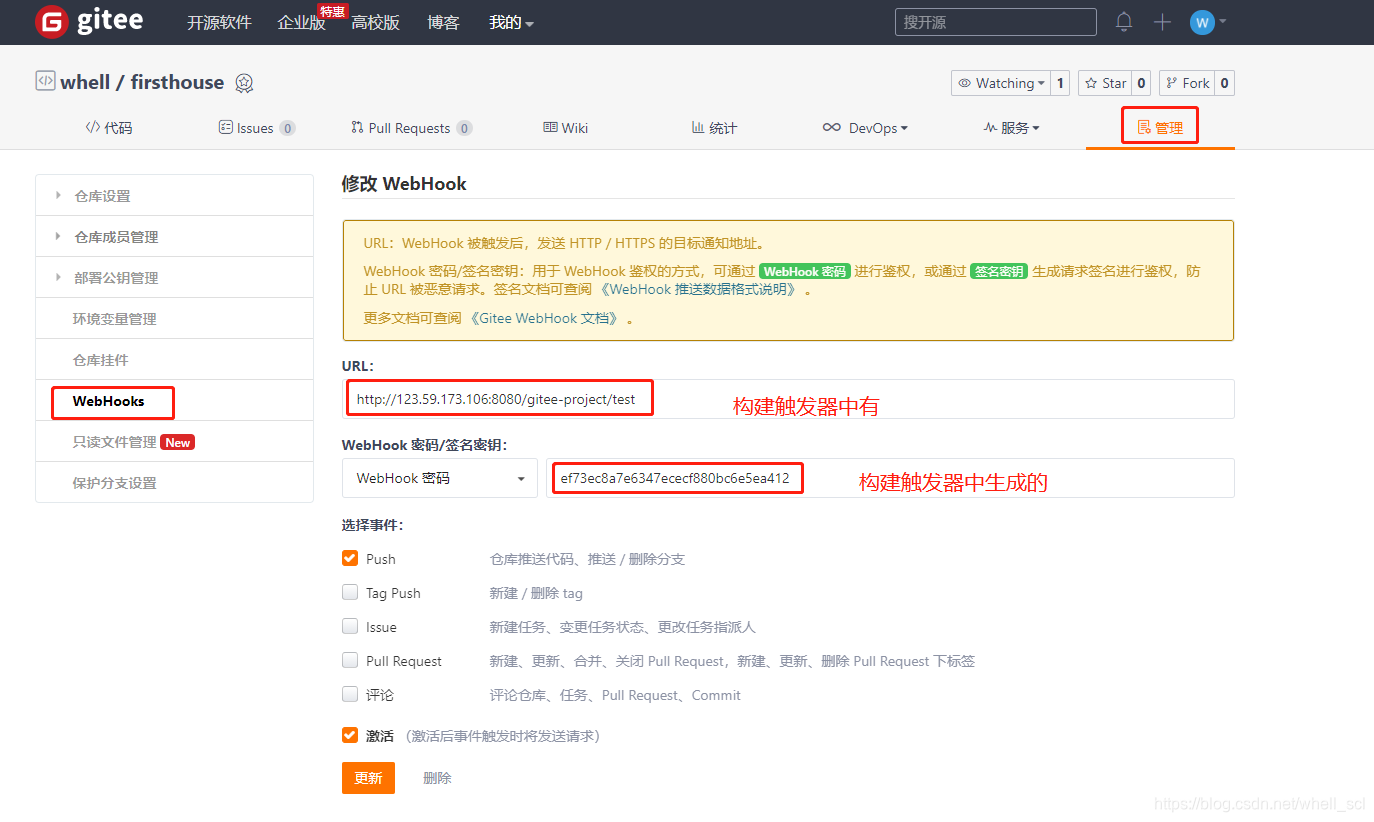
Task: Switch to the Issues tab
Action: click(x=256, y=128)
